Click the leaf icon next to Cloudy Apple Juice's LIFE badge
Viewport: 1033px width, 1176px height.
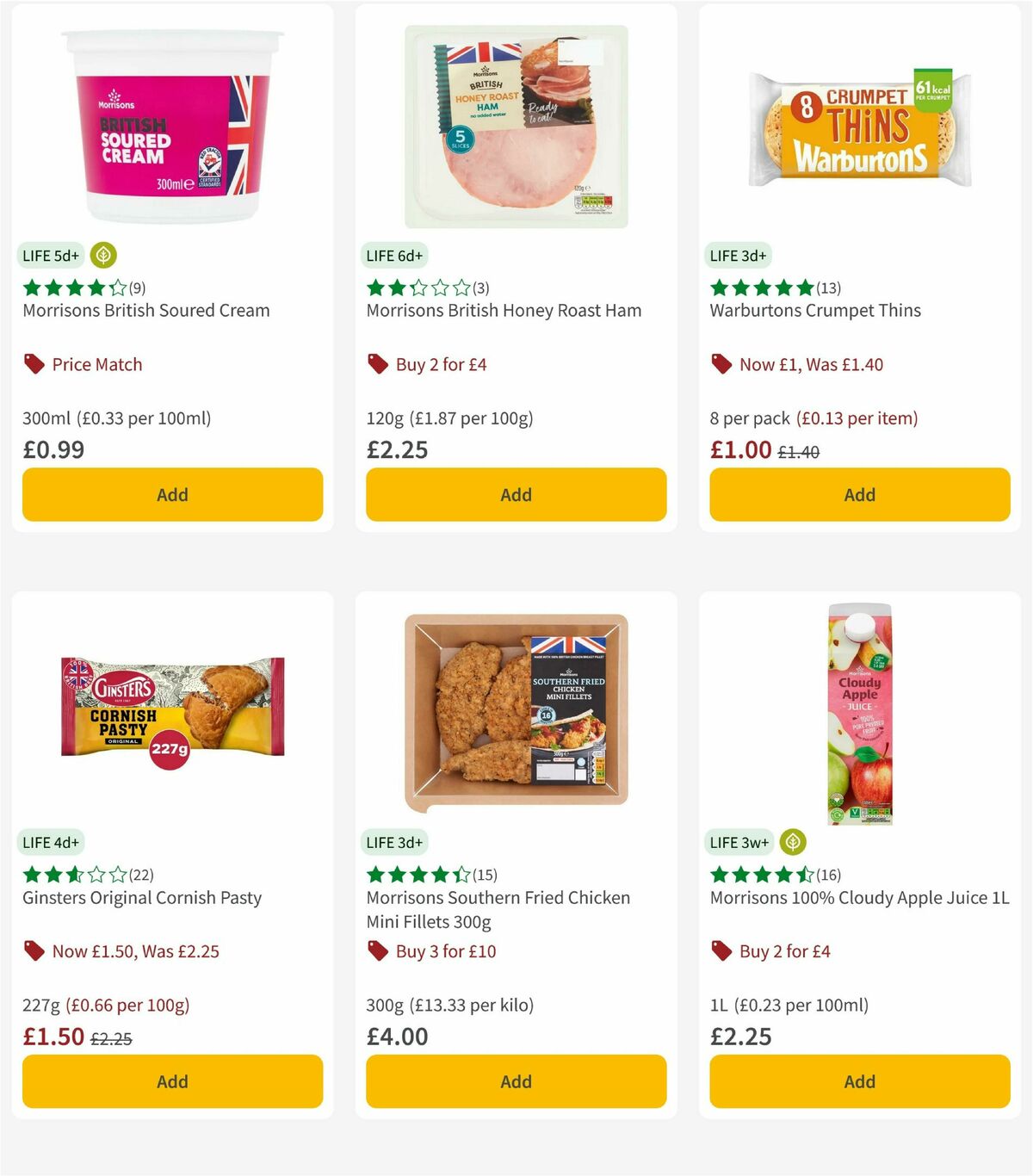tap(792, 842)
